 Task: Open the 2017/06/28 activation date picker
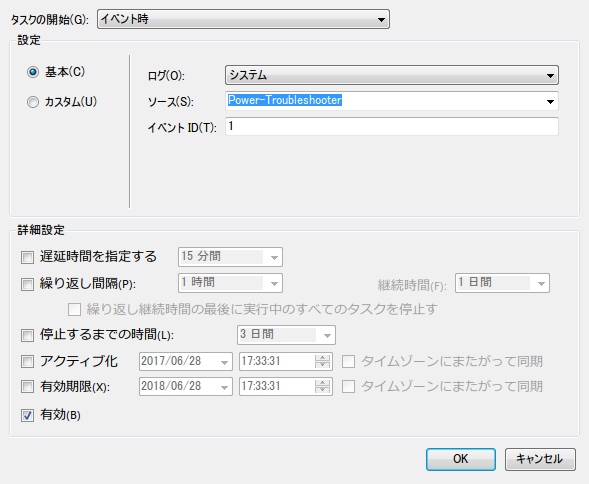[186, 361]
